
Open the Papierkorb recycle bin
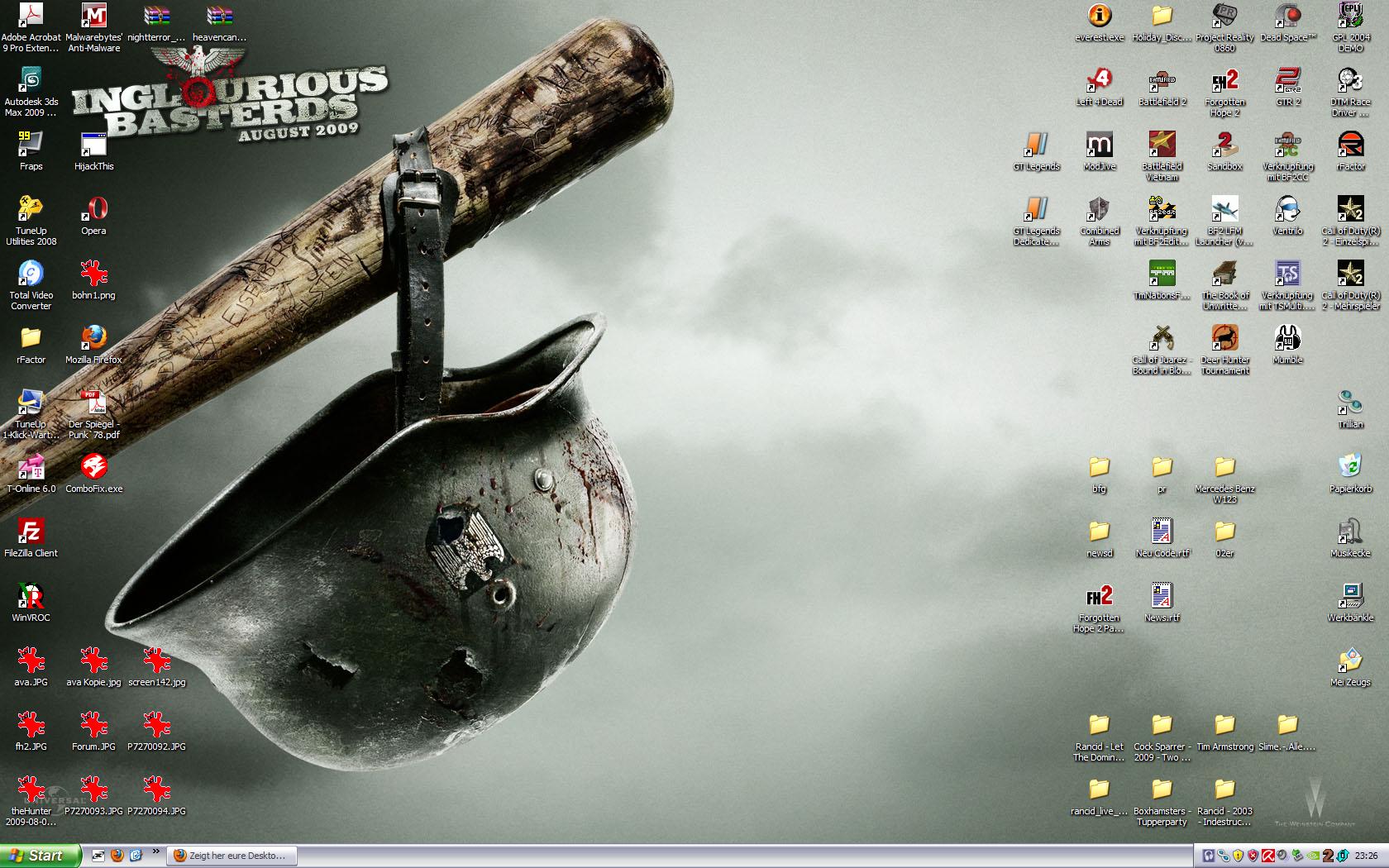pyautogui.click(x=1350, y=474)
